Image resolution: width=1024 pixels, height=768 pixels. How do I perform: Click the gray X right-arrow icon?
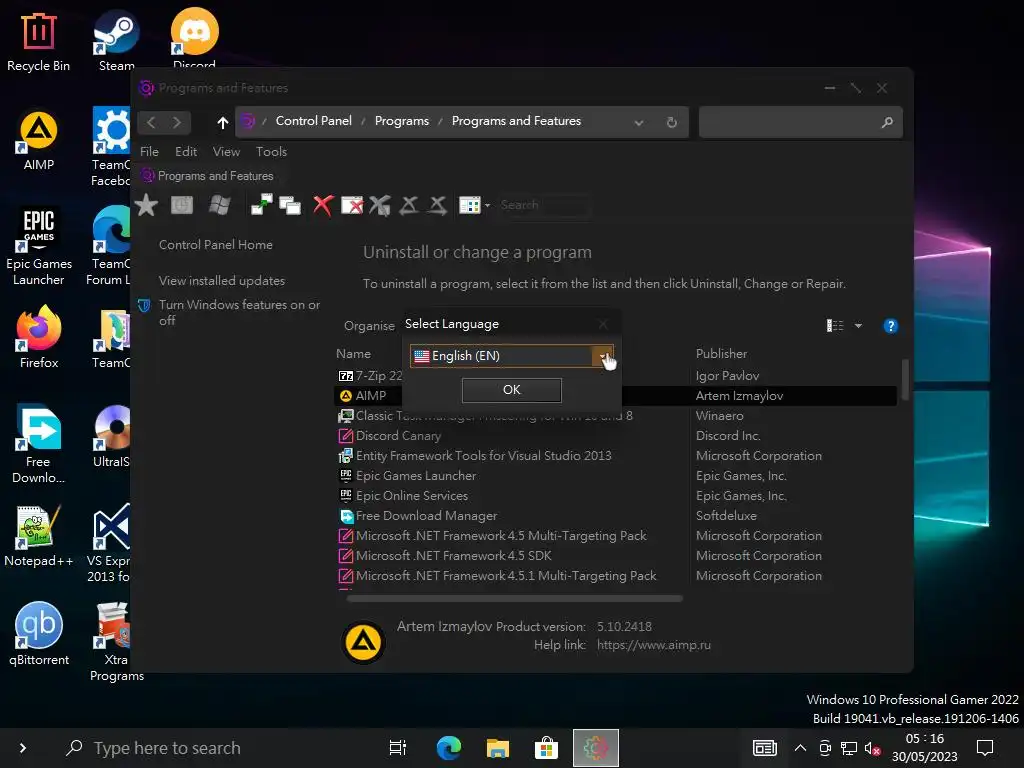click(x=438, y=205)
